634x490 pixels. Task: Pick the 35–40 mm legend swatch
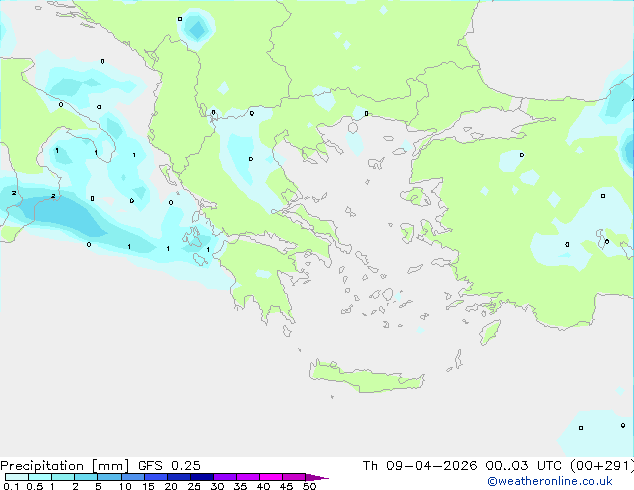(247, 477)
